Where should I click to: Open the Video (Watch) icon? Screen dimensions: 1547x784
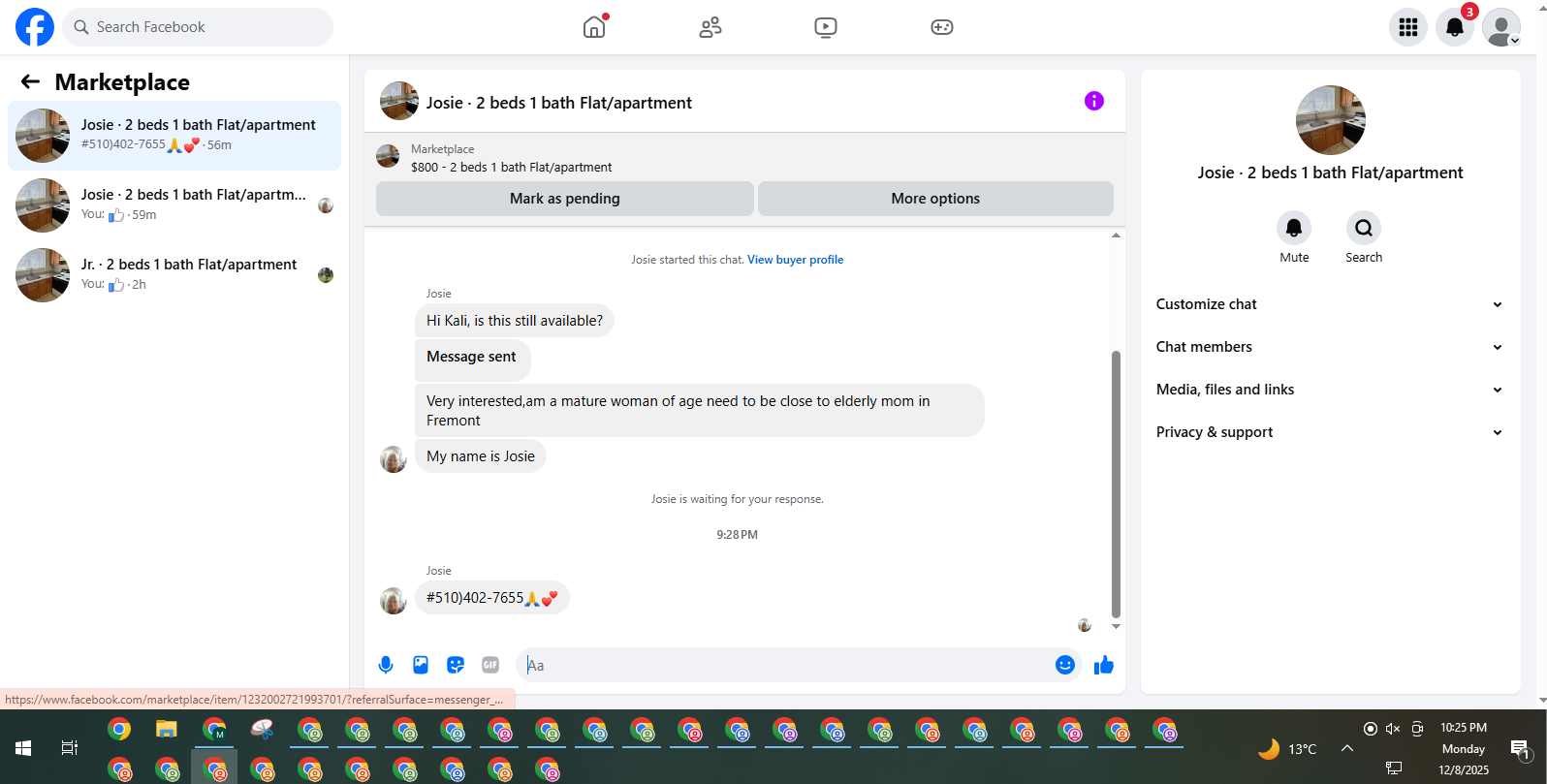coord(826,27)
